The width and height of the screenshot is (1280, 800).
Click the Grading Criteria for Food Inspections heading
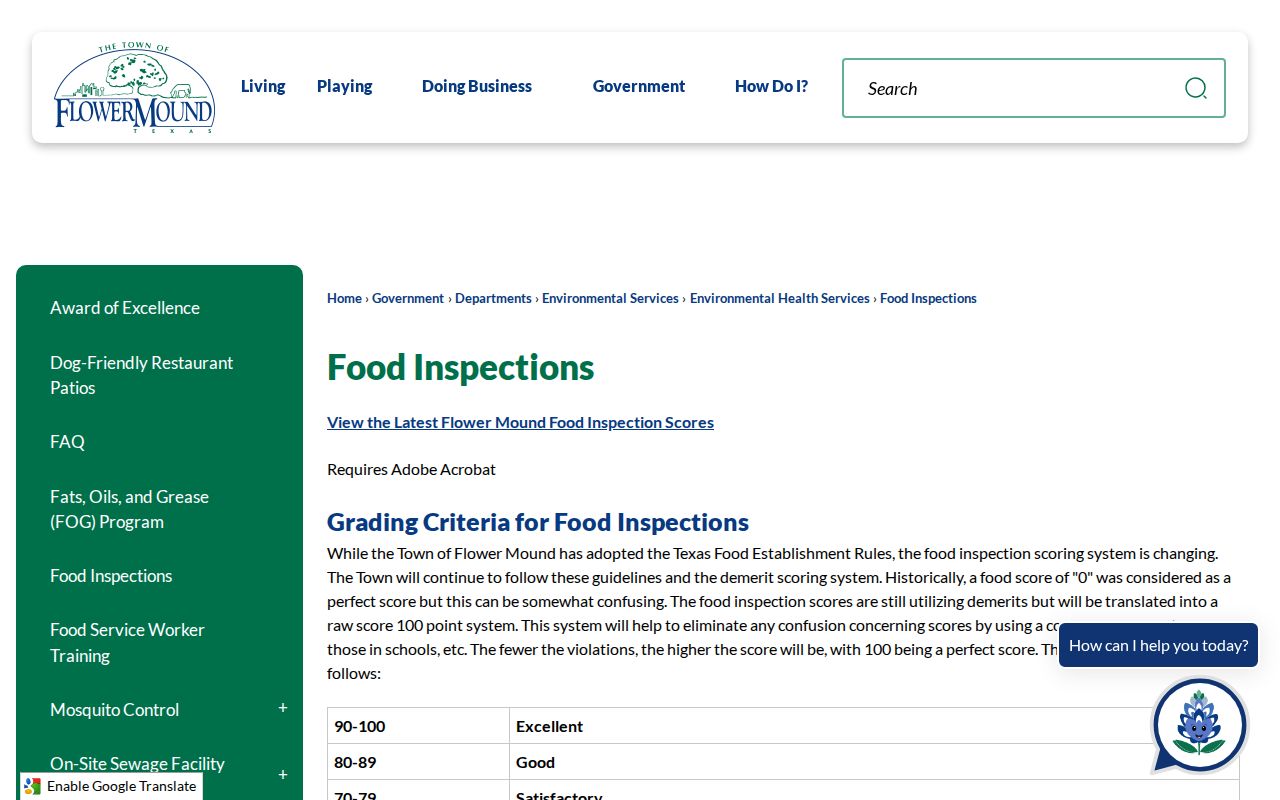coord(538,522)
